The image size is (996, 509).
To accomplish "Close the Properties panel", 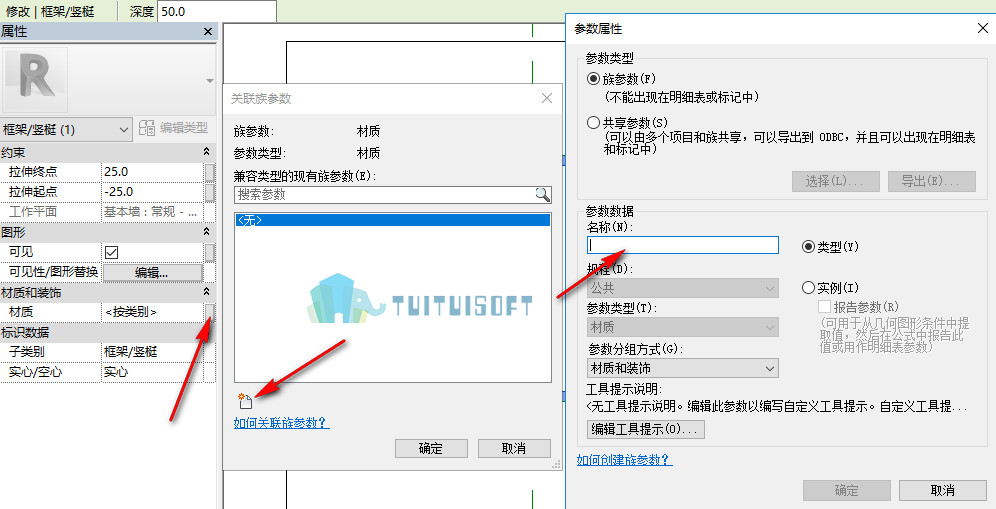I will (208, 32).
